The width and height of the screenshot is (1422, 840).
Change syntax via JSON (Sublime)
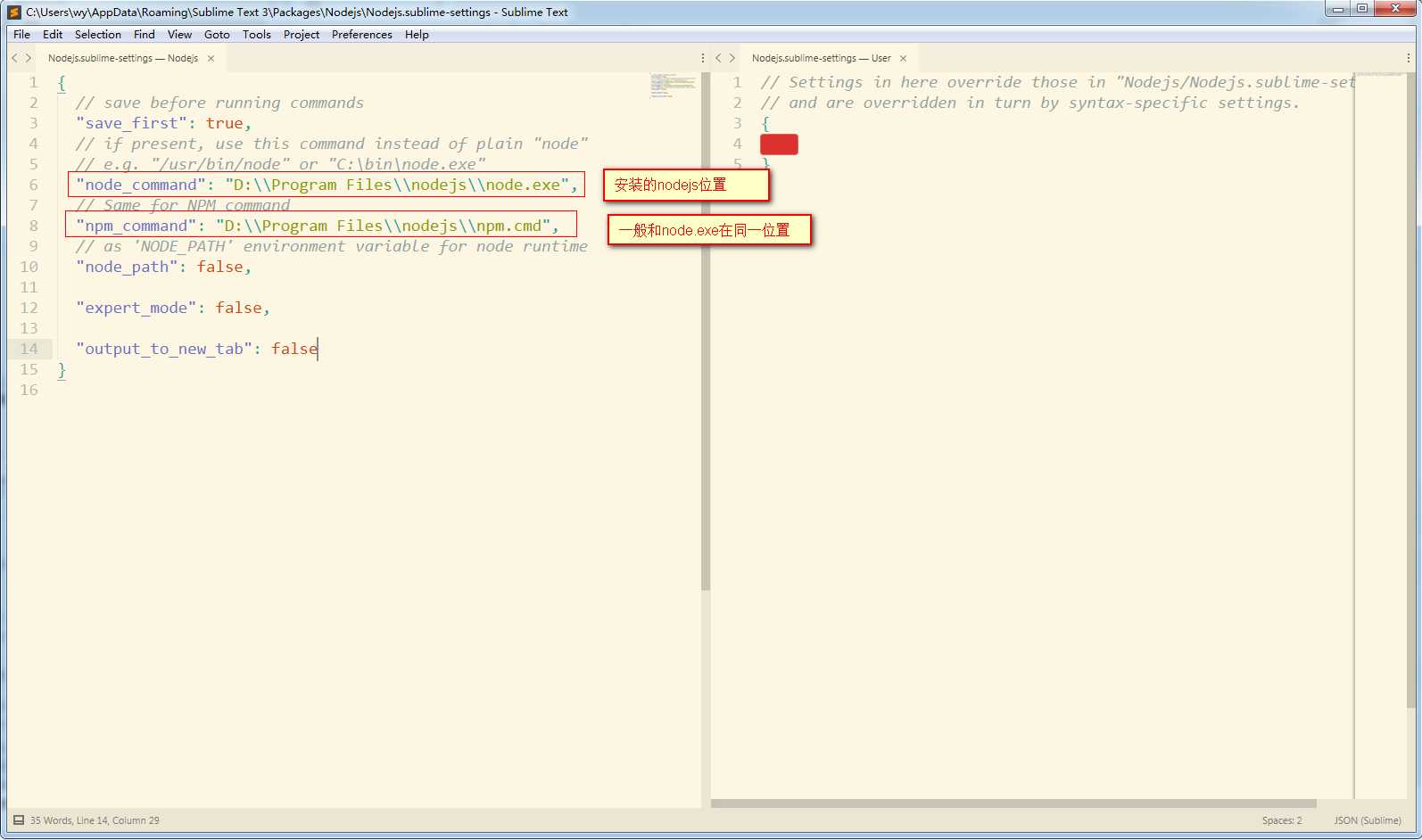click(x=1368, y=820)
